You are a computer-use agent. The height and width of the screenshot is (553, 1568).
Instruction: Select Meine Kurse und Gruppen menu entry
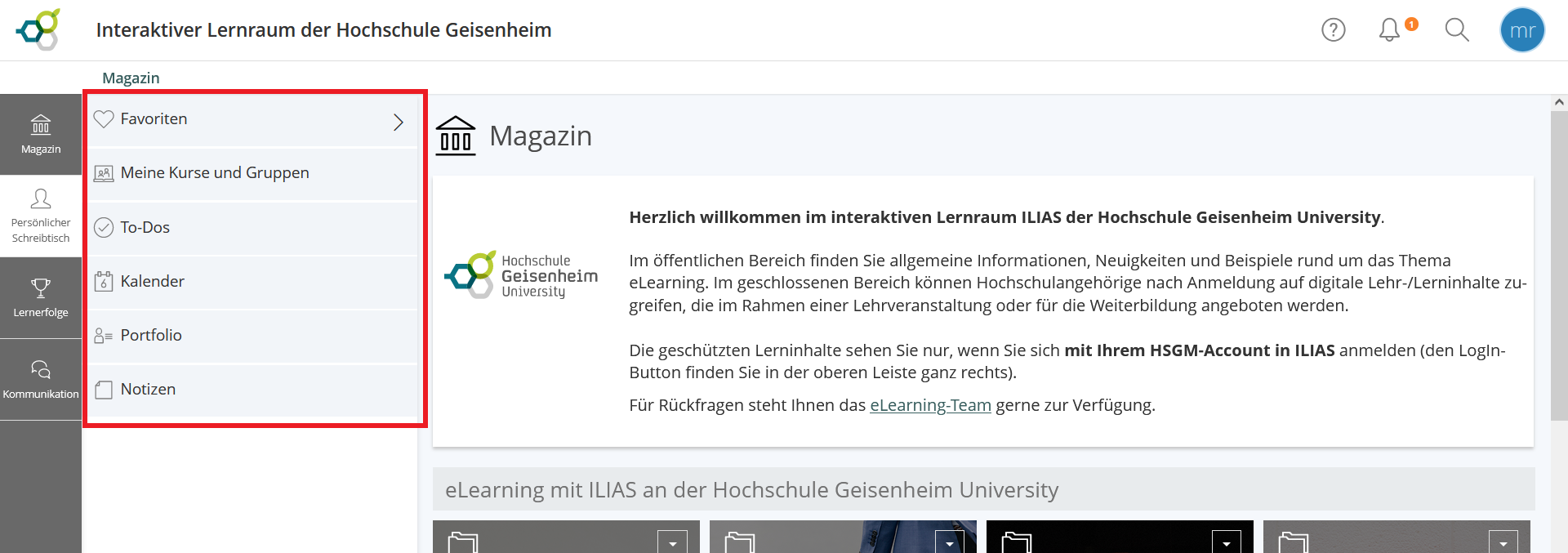pos(215,173)
